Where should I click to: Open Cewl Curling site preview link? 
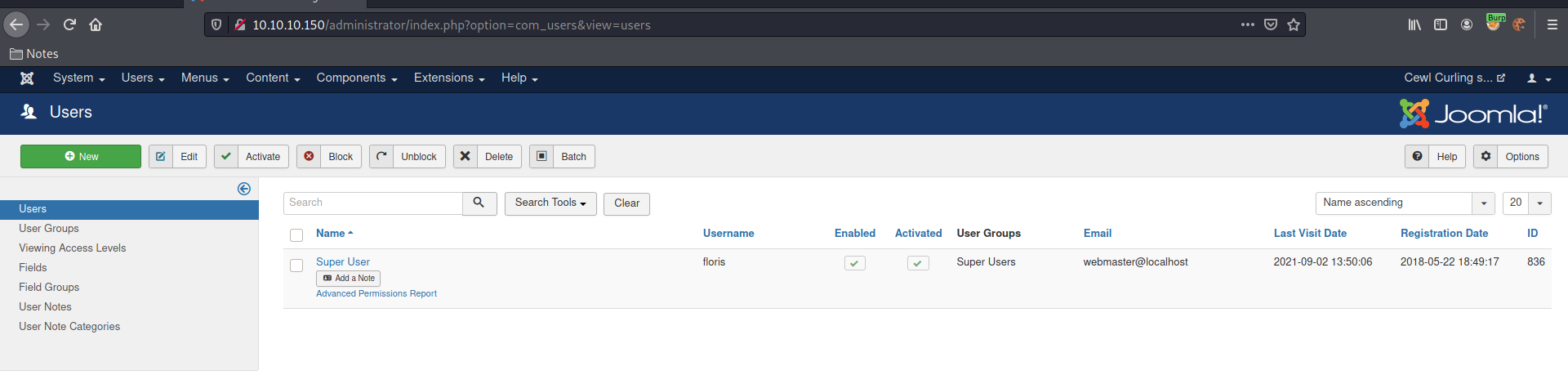(1454, 78)
